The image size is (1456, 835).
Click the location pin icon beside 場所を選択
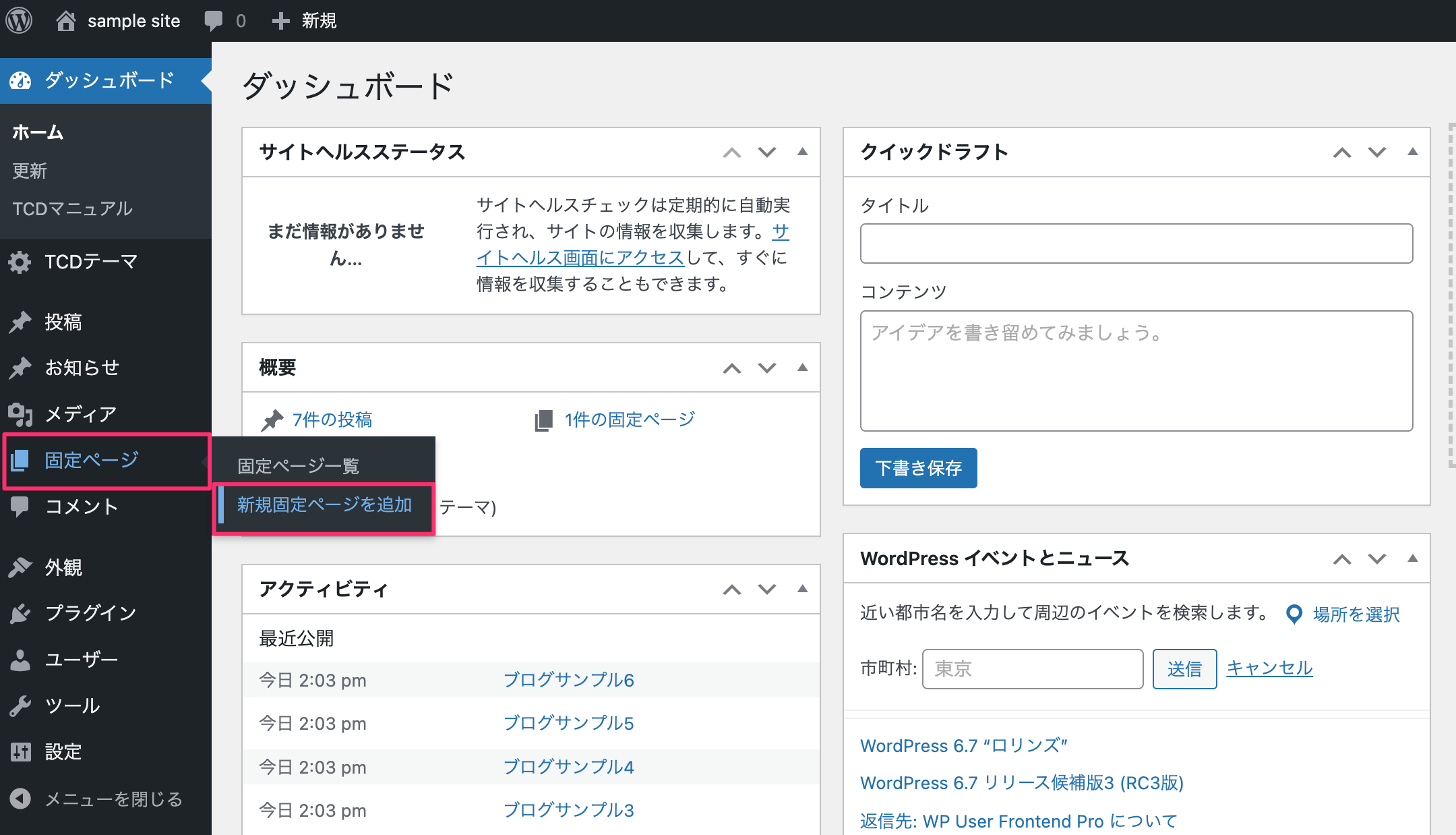coord(1294,614)
